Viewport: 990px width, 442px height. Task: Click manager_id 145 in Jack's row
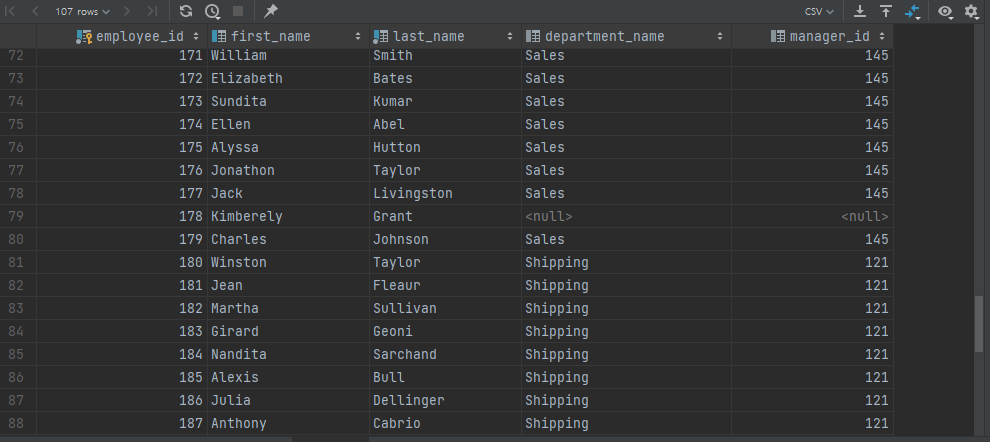812,193
